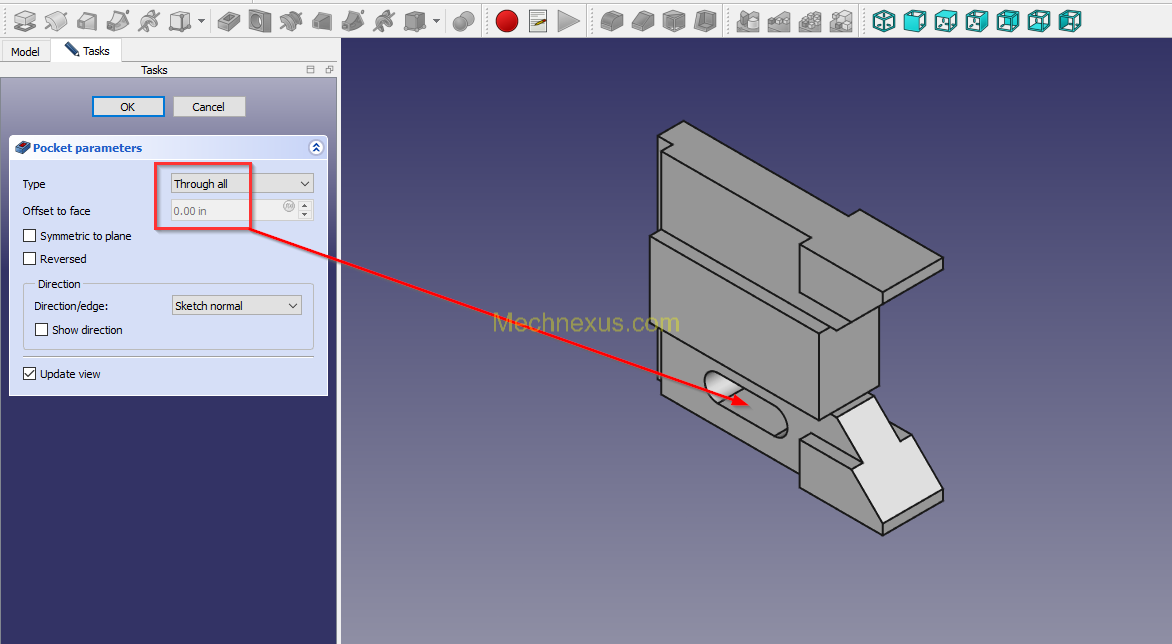Decrease Offset to face with down arrow
The height and width of the screenshot is (644, 1172).
click(305, 215)
